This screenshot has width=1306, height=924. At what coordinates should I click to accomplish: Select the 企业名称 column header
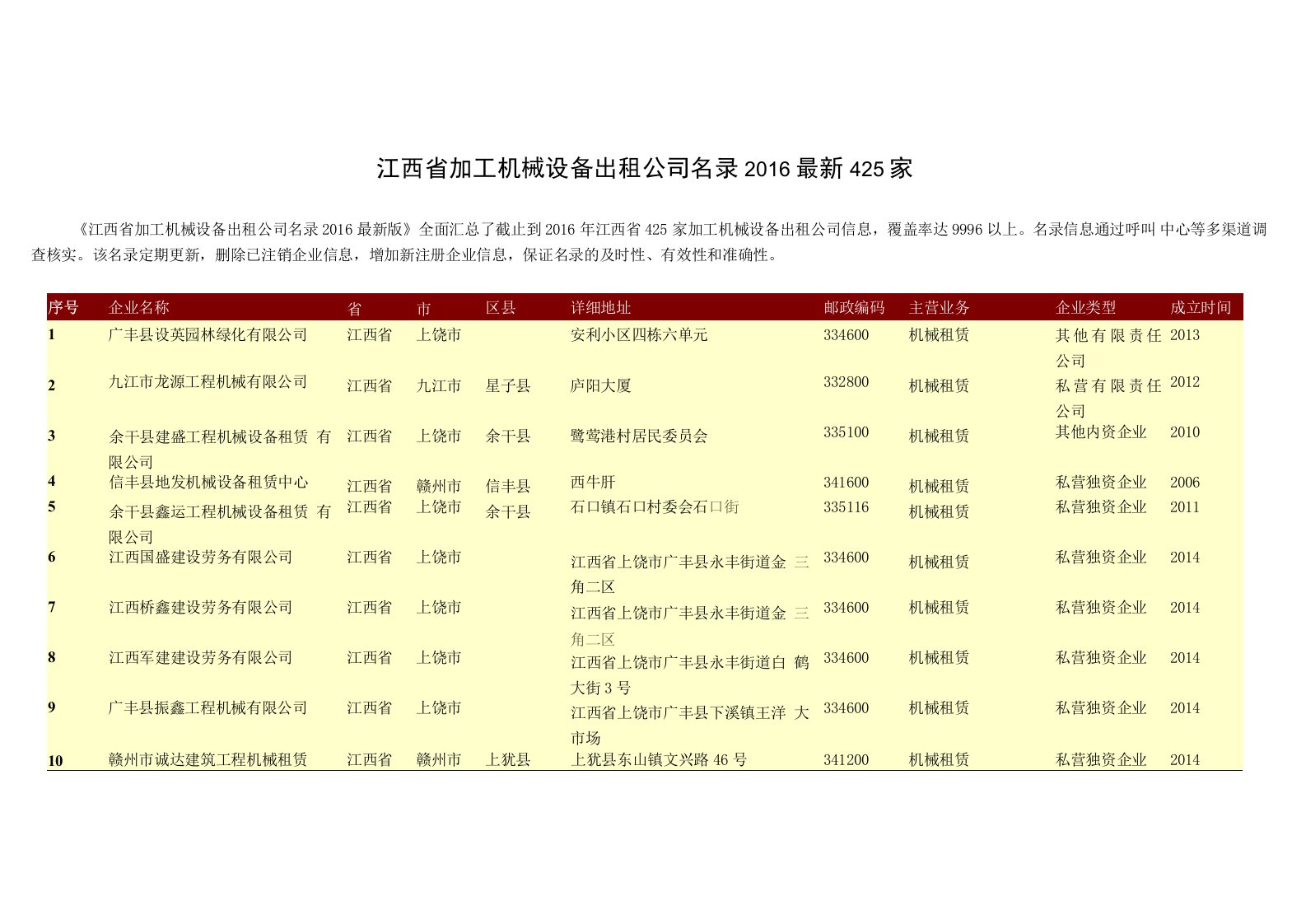139,307
